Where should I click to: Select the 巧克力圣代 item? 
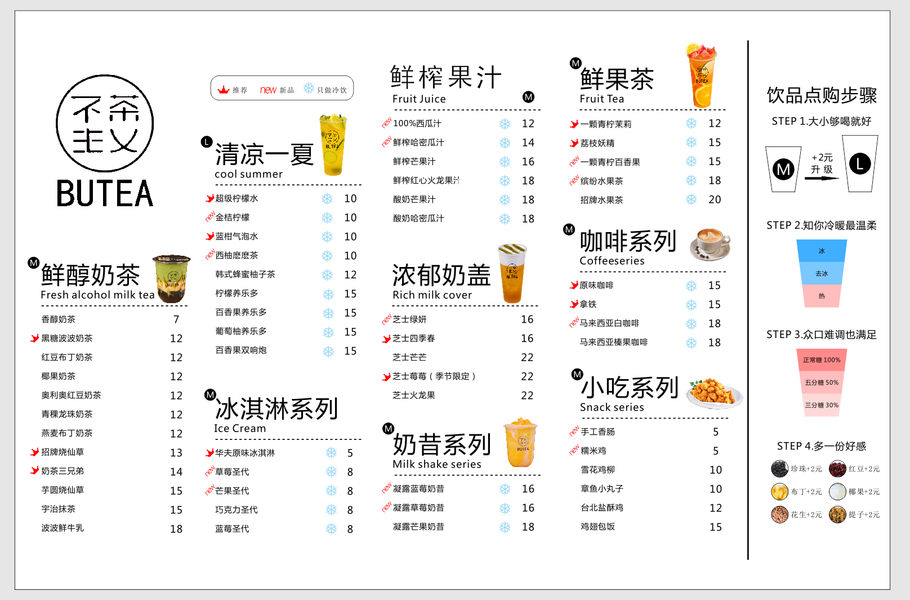pyautogui.click(x=236, y=509)
